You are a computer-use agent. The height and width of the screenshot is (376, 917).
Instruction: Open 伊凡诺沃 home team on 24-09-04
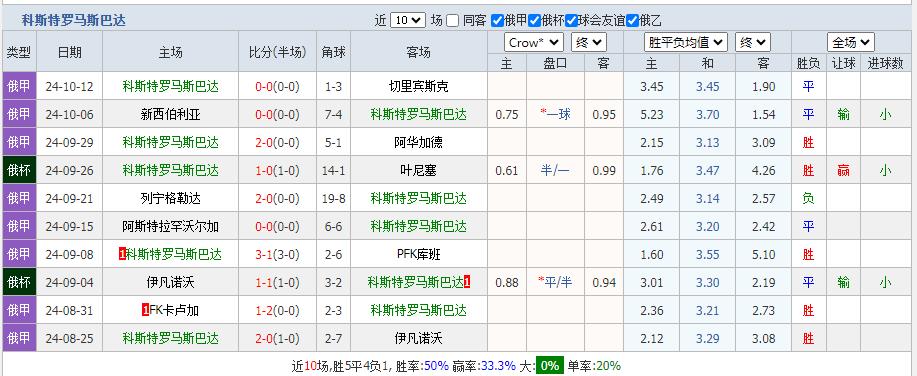[x=170, y=282]
